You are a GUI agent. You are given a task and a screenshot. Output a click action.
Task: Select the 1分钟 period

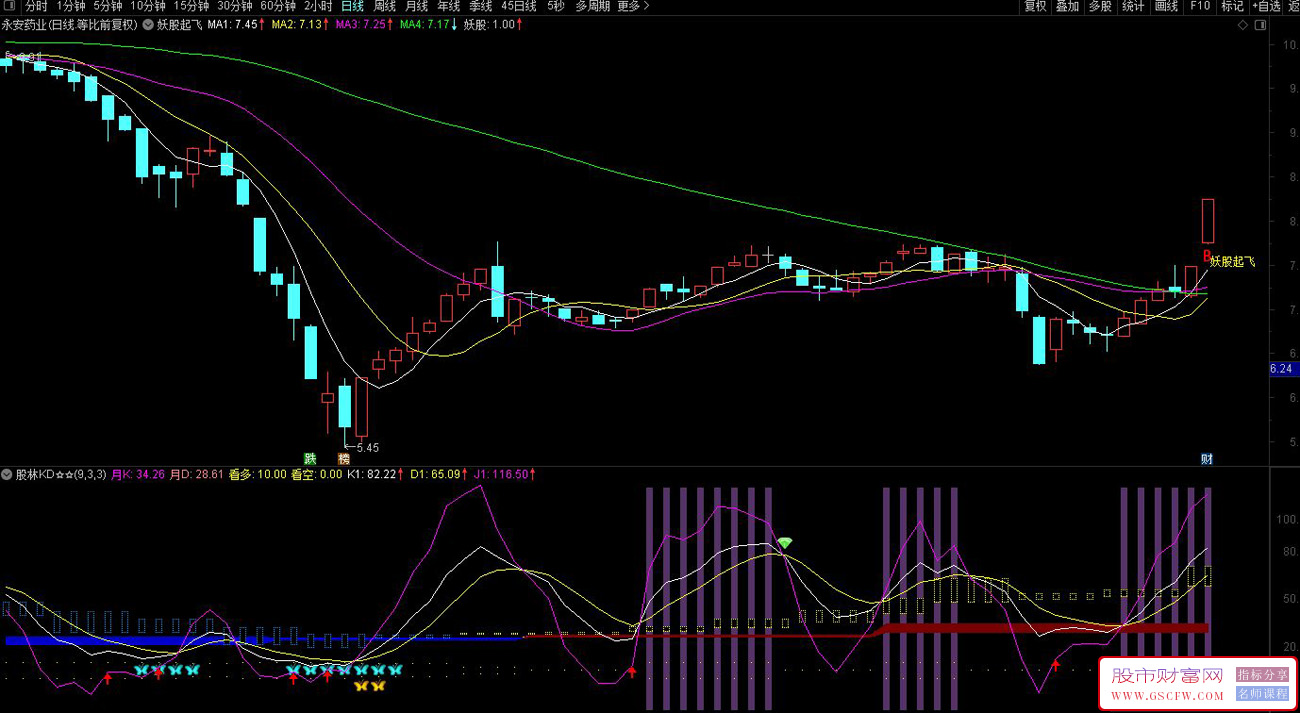(71, 6)
